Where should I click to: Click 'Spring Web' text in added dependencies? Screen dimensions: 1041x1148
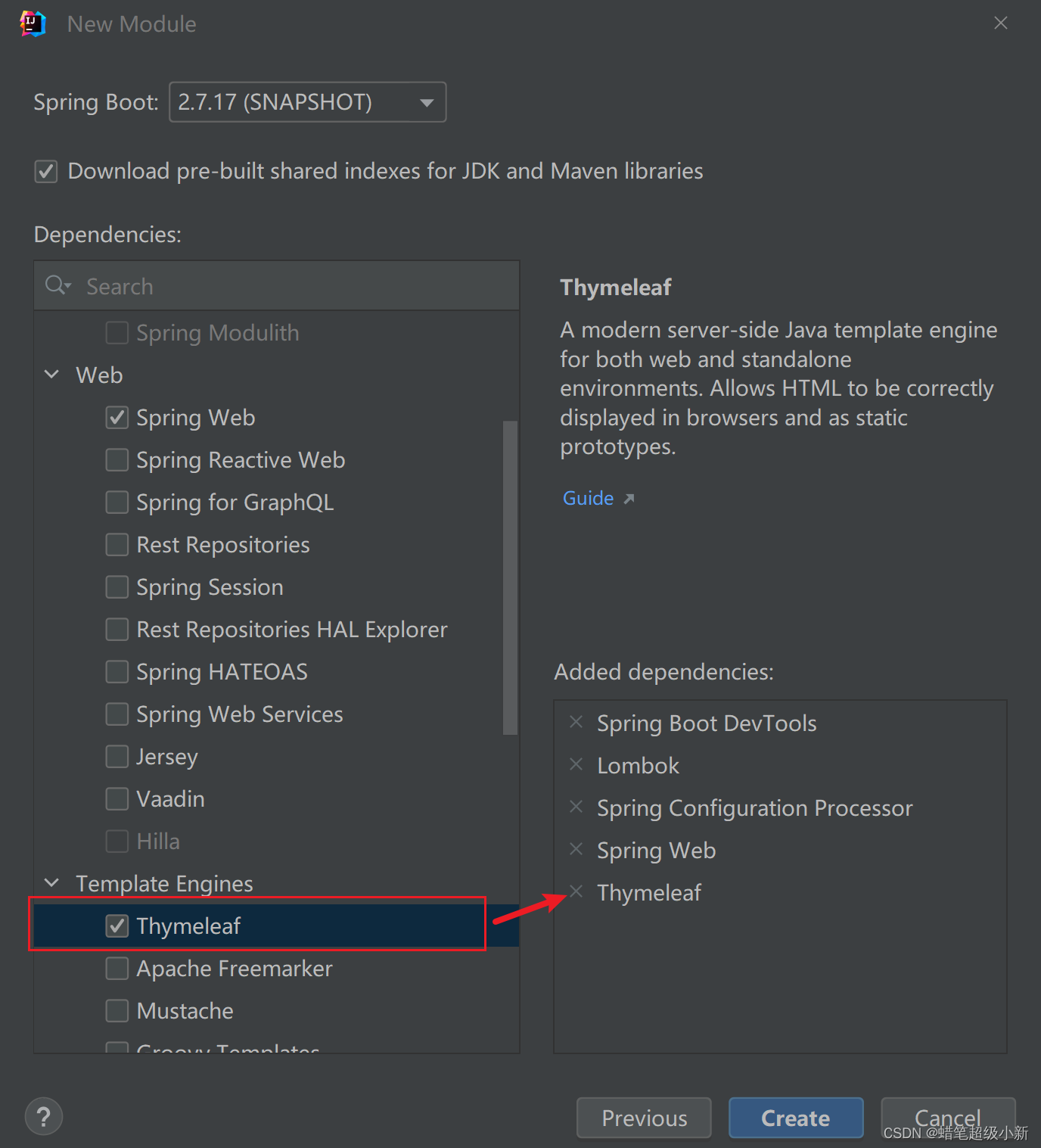(x=656, y=851)
